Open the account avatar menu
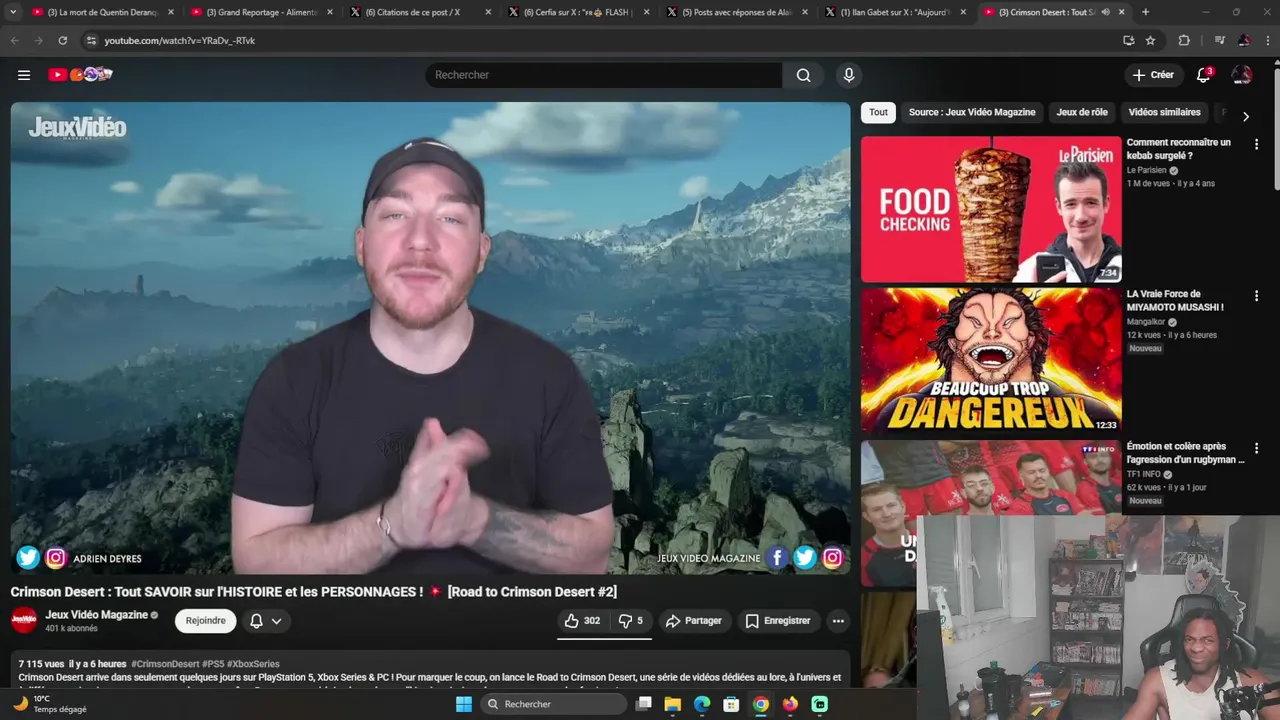1280x720 pixels. click(x=1242, y=75)
